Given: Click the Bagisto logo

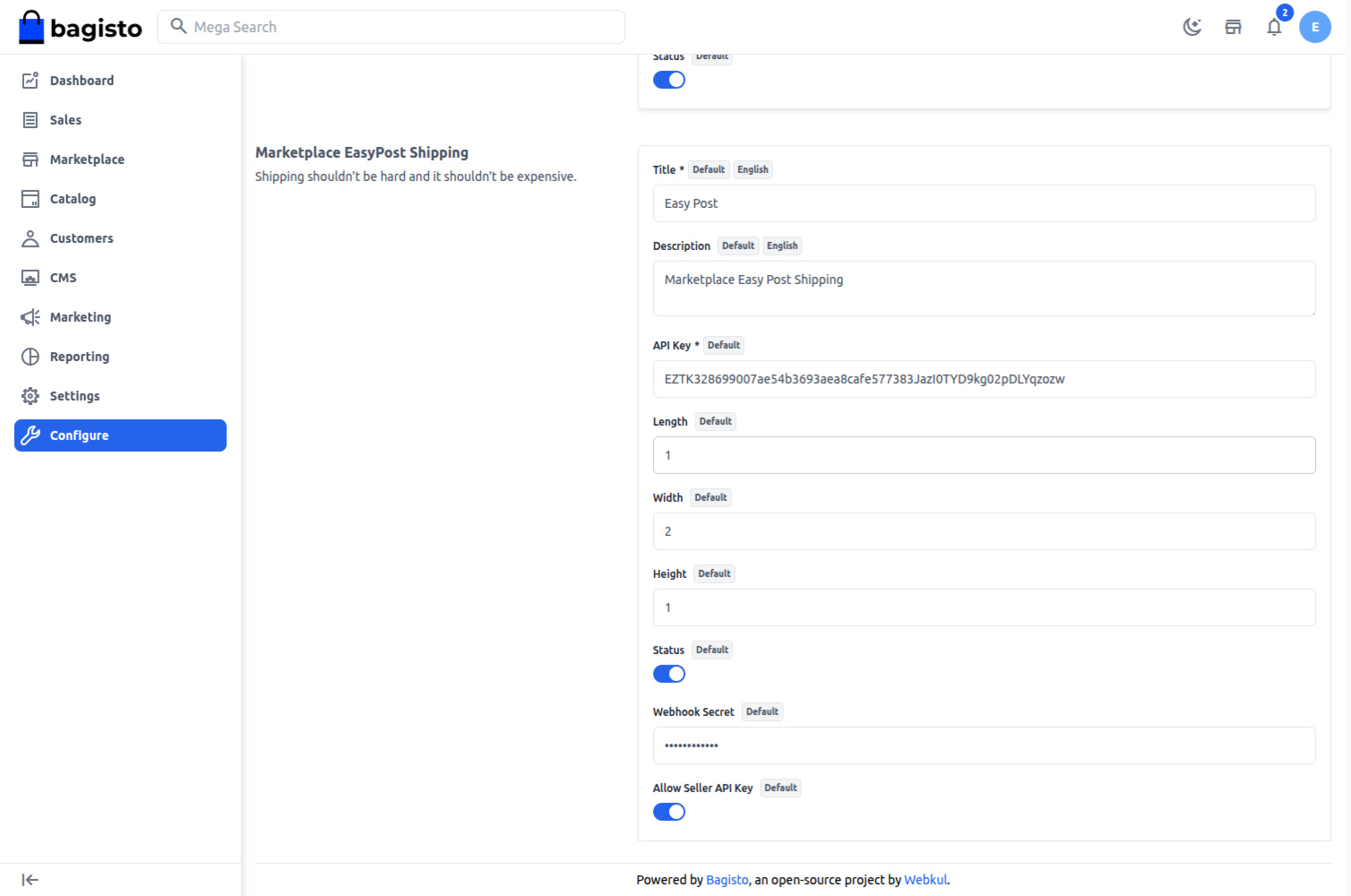Looking at the screenshot, I should click(81, 27).
